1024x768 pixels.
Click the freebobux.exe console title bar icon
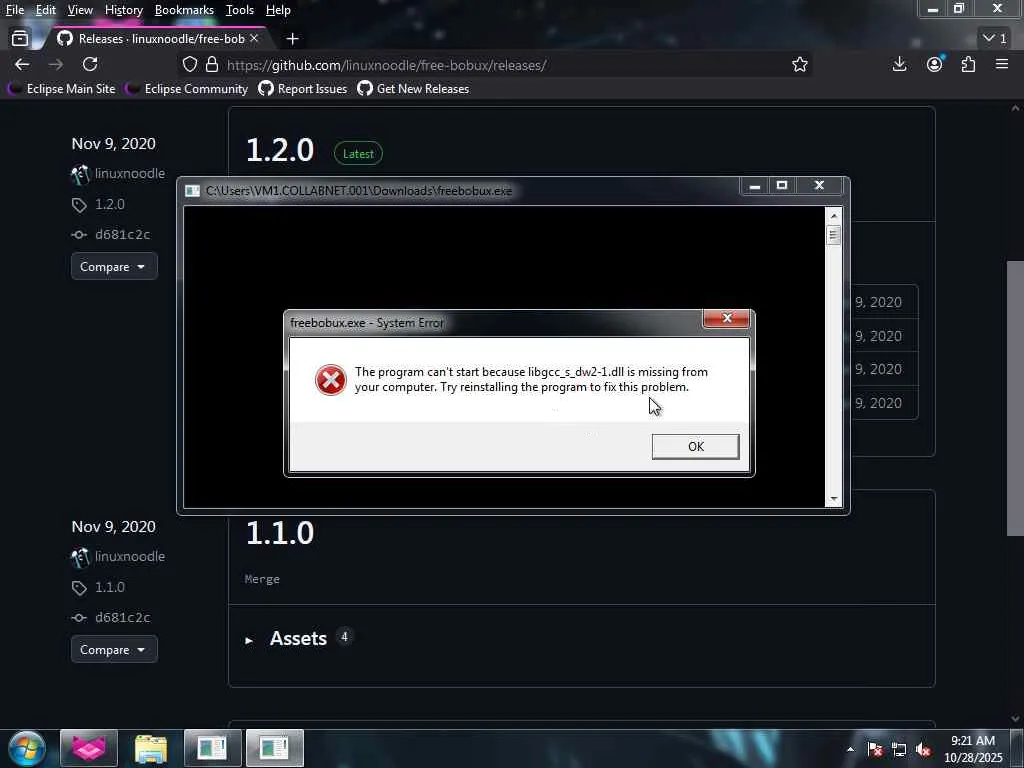point(192,191)
